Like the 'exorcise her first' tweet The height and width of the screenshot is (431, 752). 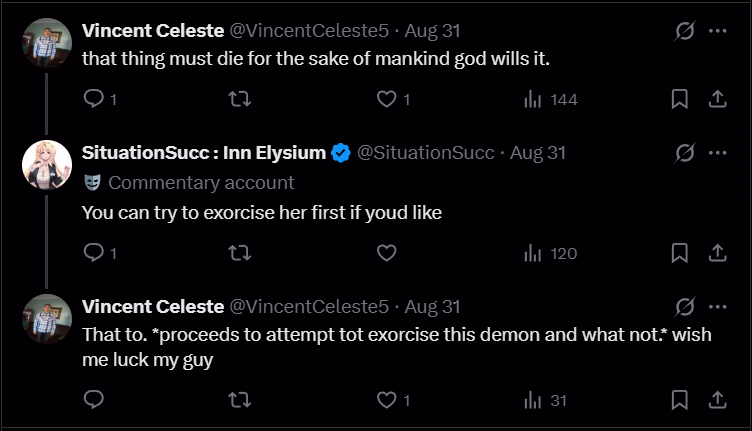[x=386, y=253]
